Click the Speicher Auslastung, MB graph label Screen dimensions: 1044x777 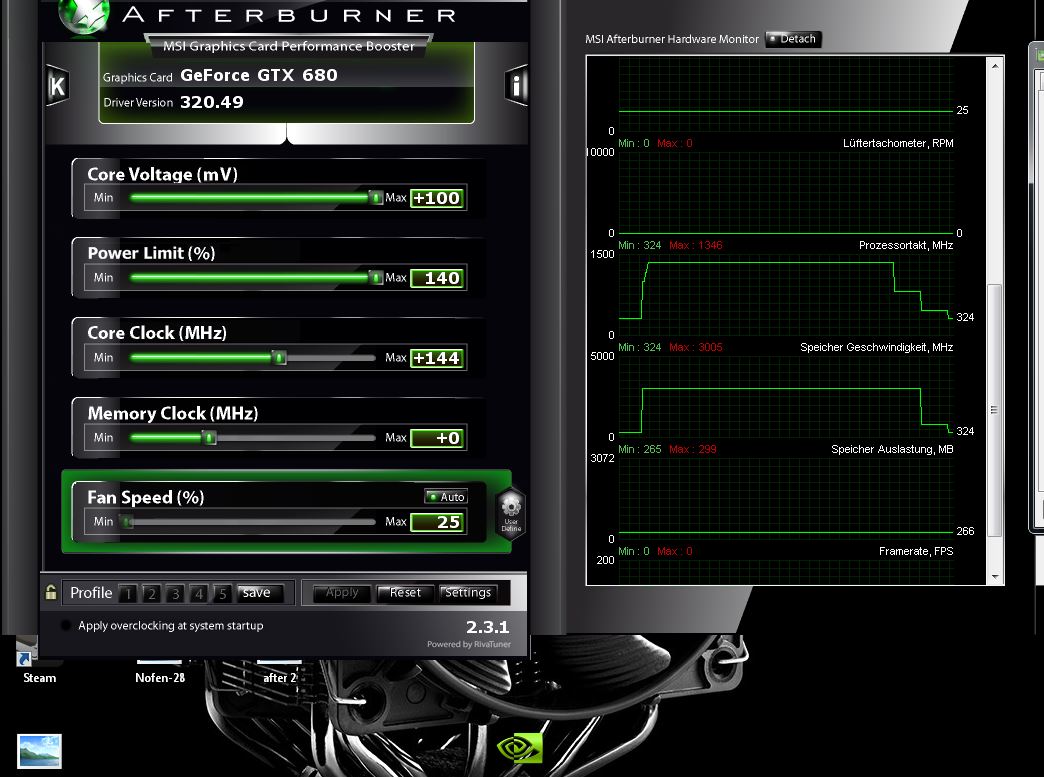coord(892,449)
